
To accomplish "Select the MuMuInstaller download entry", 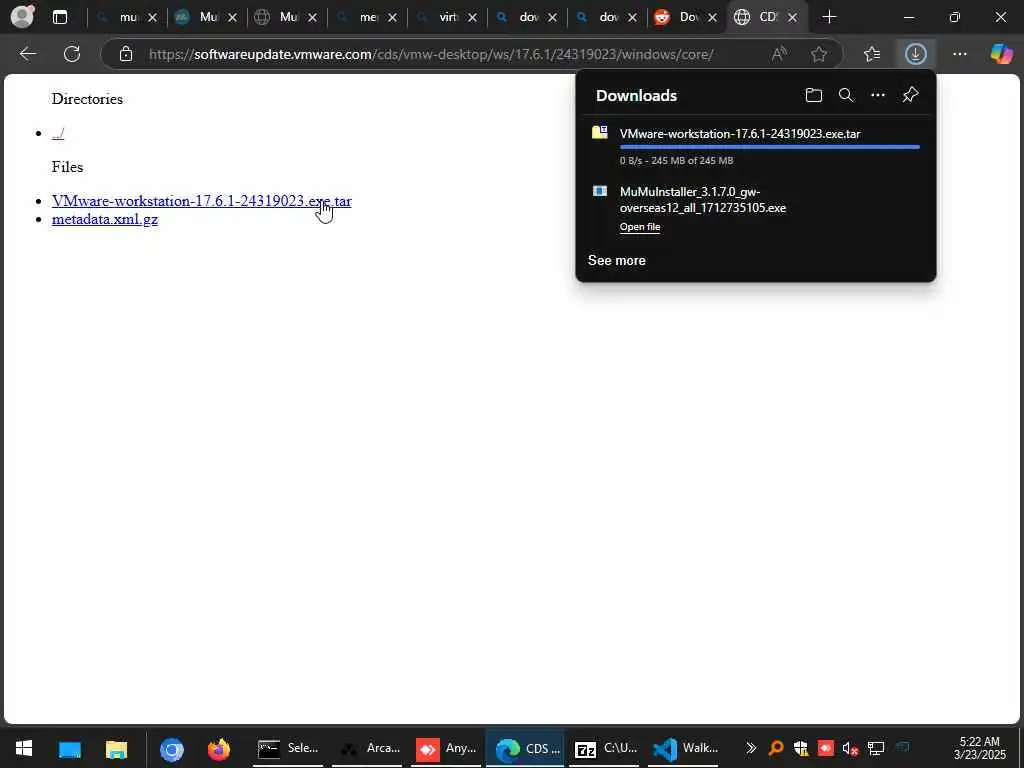I will pyautogui.click(x=756, y=209).
